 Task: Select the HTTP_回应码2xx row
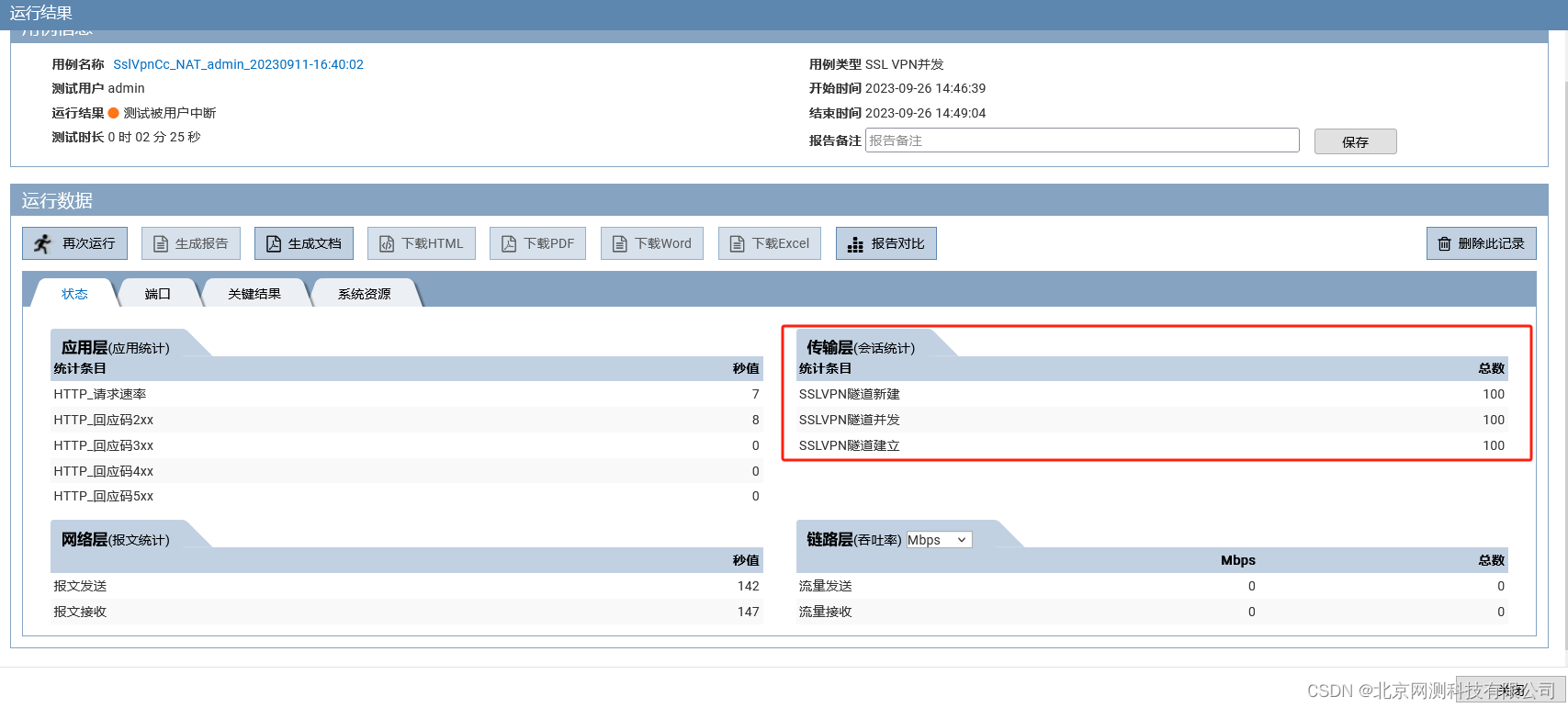(406, 420)
